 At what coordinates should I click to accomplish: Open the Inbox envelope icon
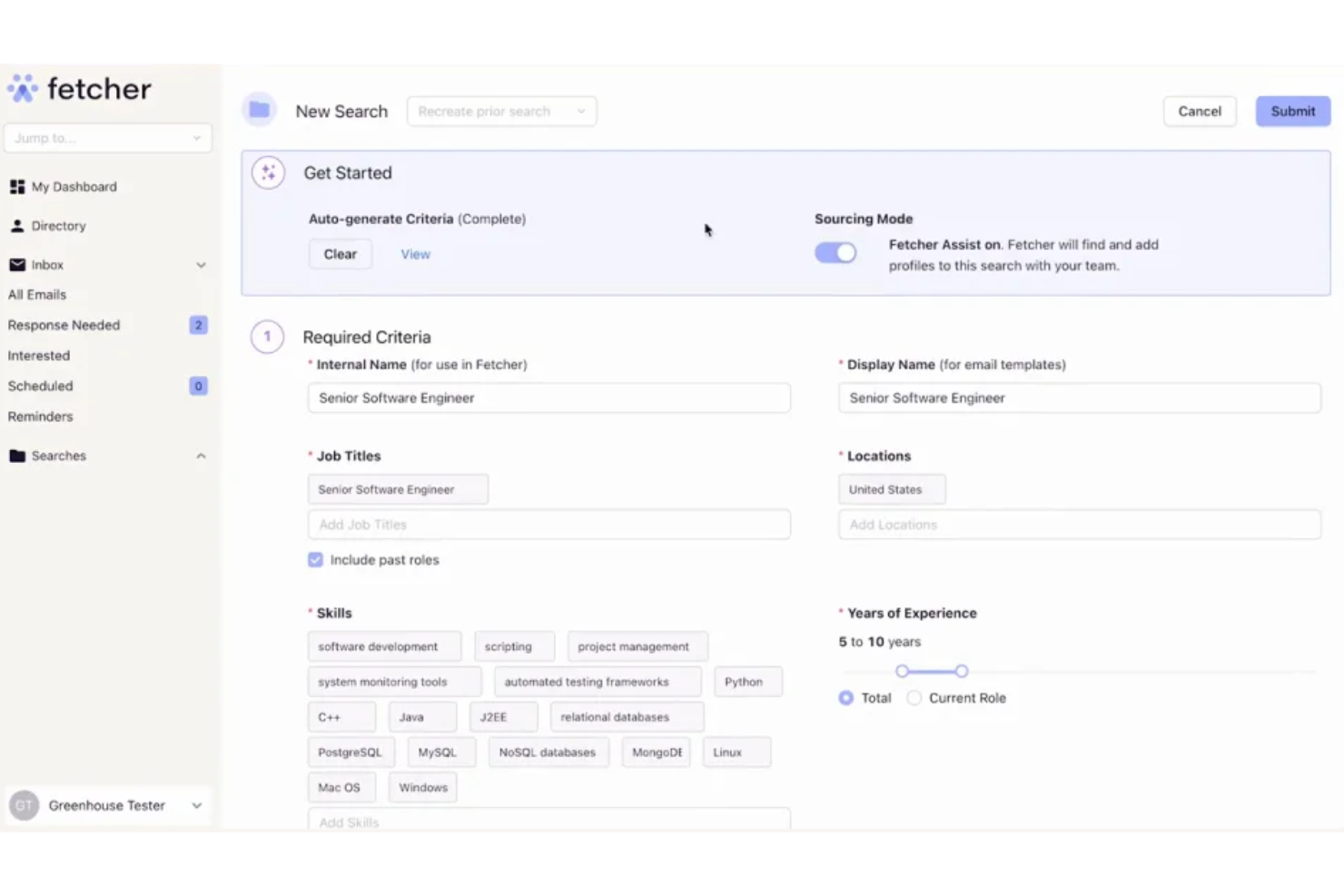click(x=16, y=264)
